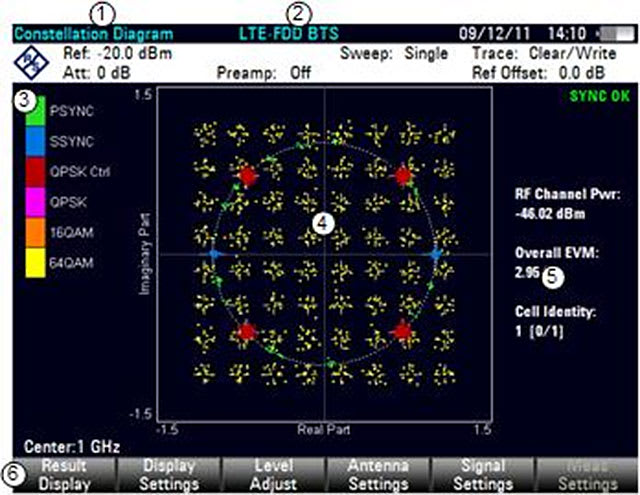Click the Real Part axis label
The width and height of the screenshot is (640, 495).
pyautogui.click(x=324, y=429)
